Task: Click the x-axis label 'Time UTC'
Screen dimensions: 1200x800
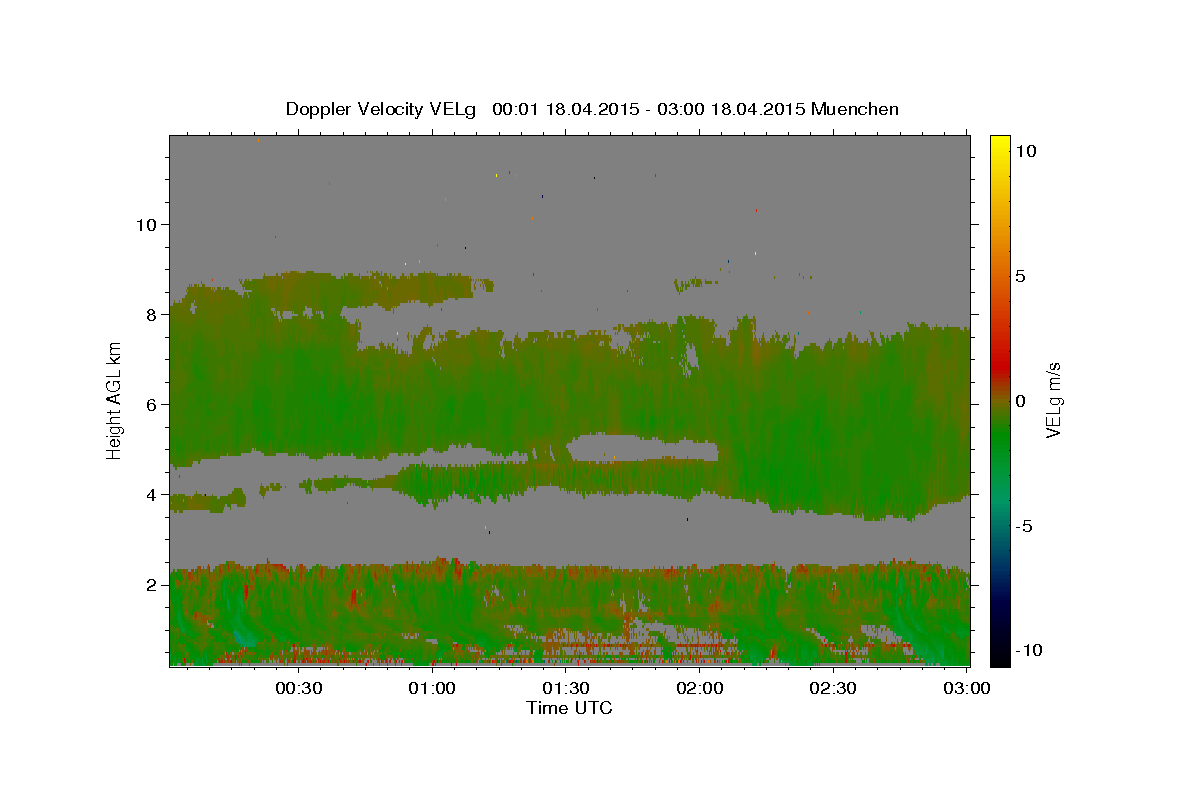Action: 569,708
